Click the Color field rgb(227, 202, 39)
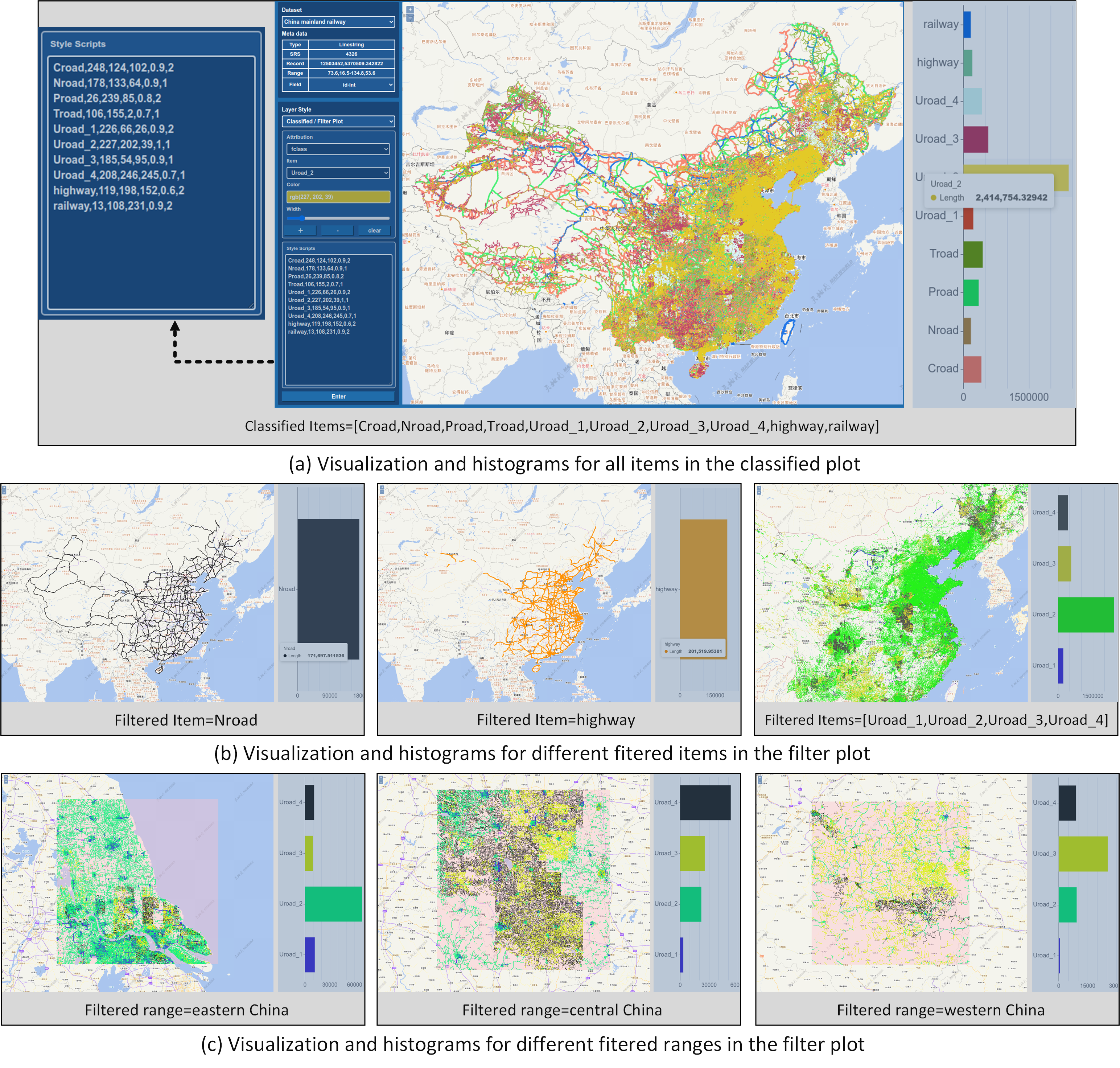This screenshot has width=1120, height=1068. (338, 197)
